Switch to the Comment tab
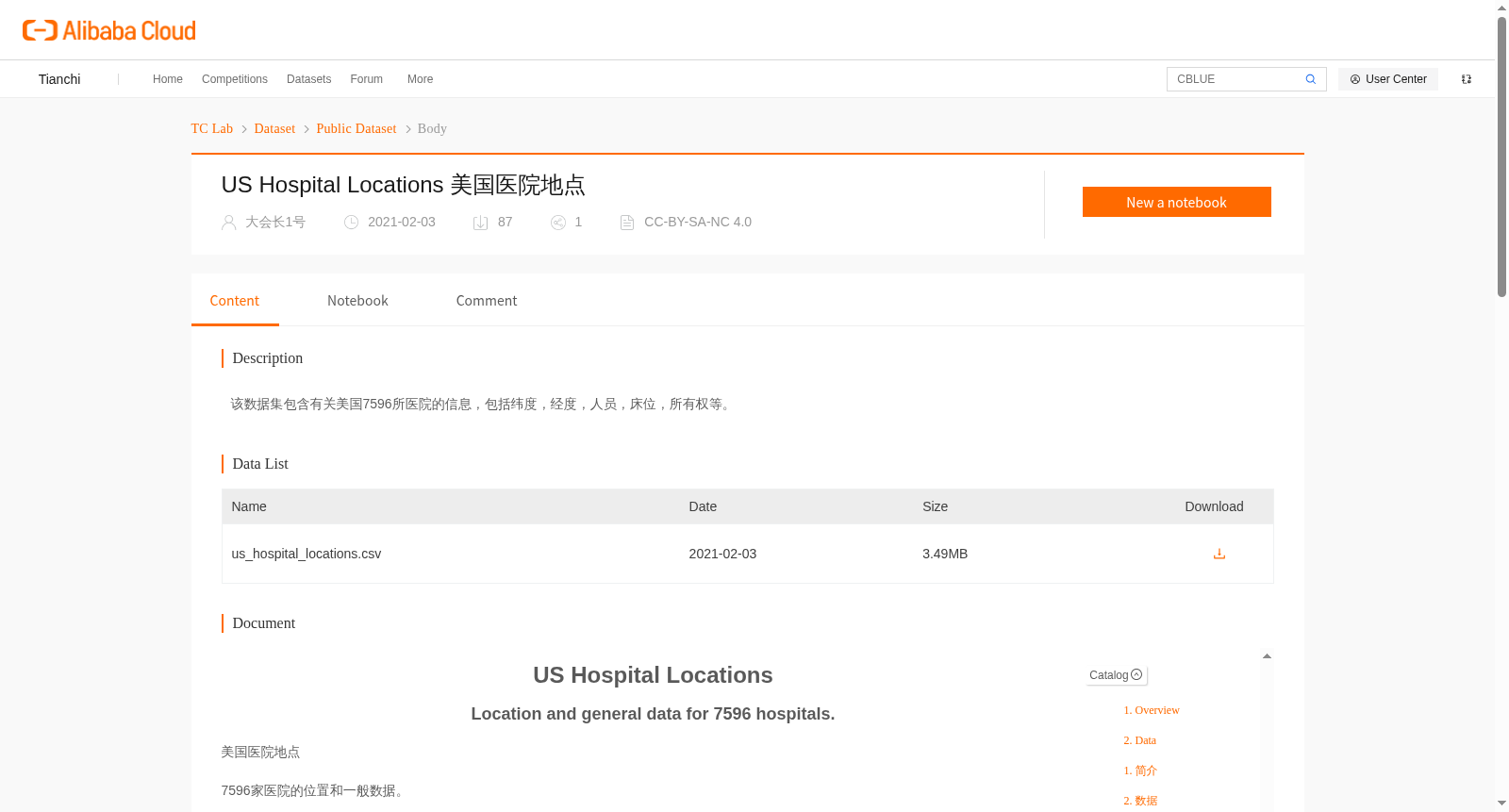 tap(487, 301)
